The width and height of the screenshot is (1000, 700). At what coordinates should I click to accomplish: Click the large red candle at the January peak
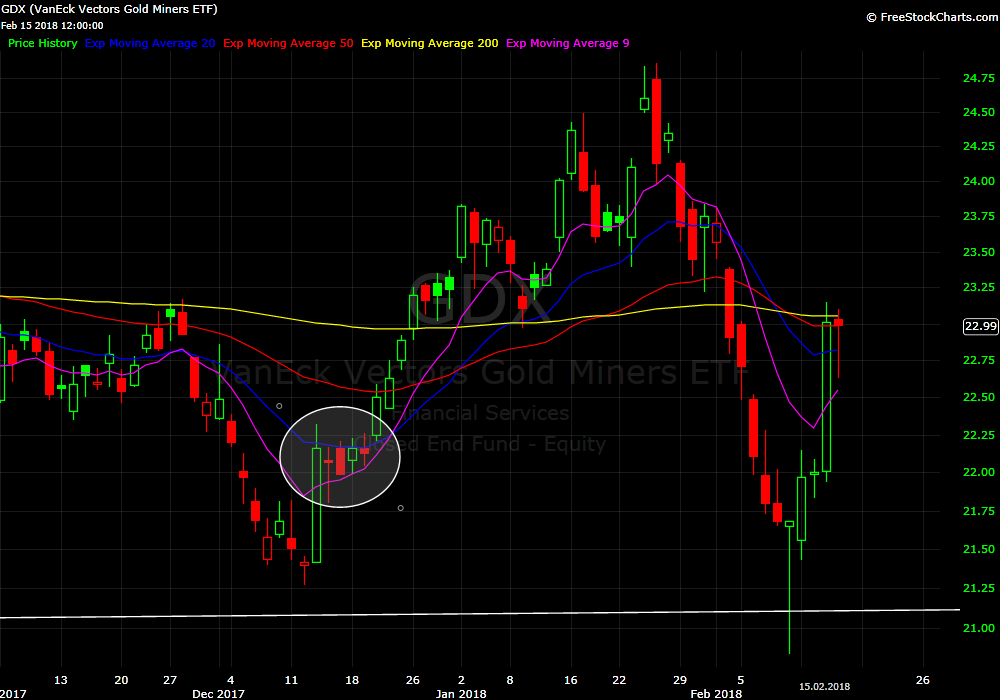(656, 121)
